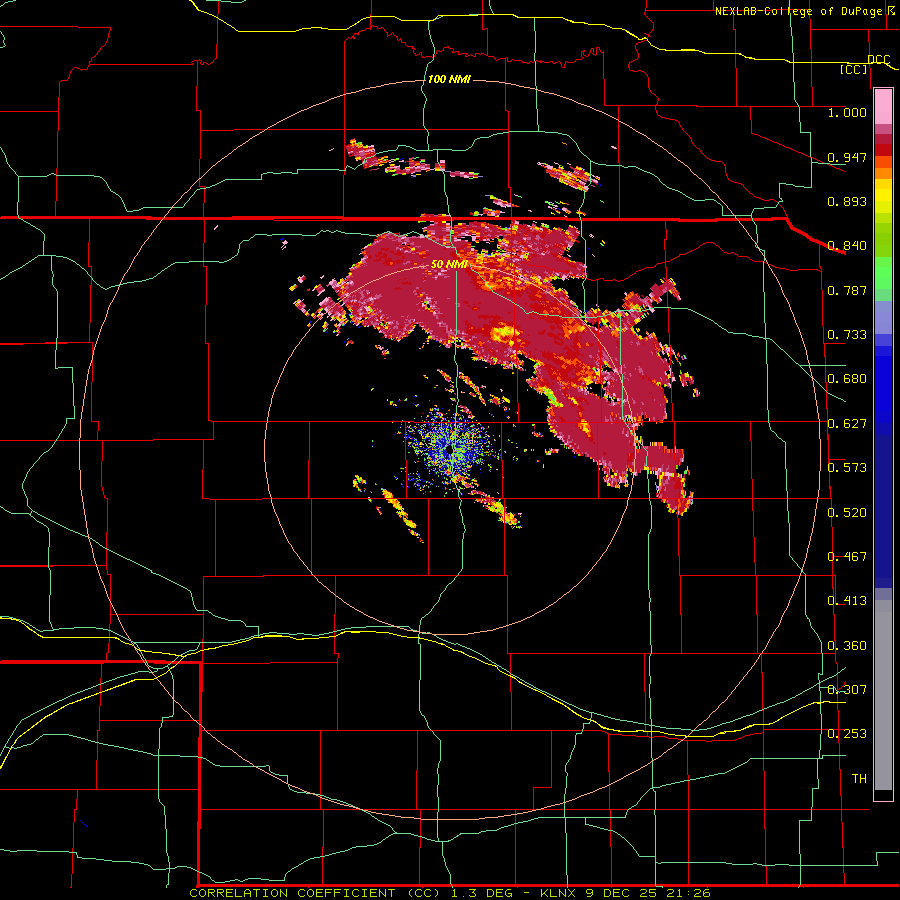
Task: Select the 0.573 scale value
Action: click(x=847, y=468)
